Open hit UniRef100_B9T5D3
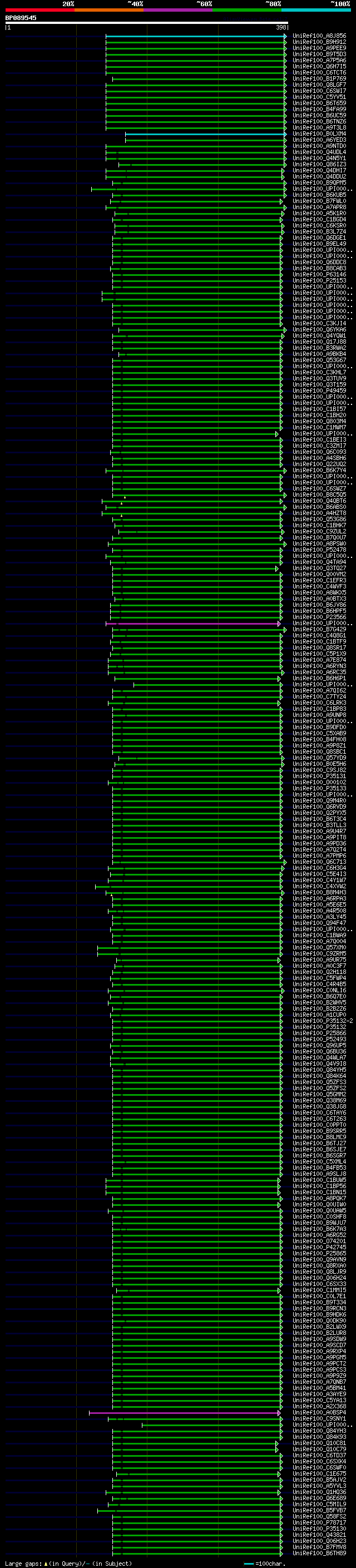 pos(319,54)
